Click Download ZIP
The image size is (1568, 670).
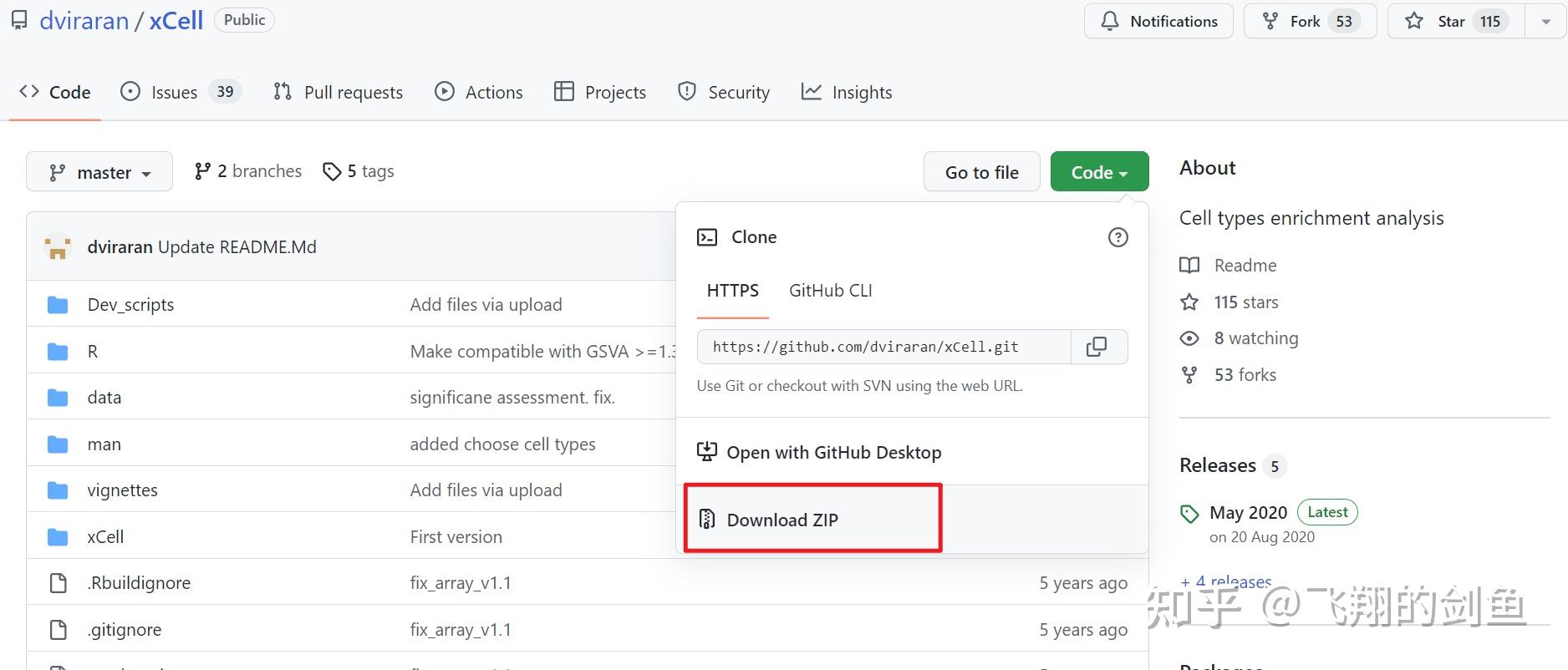781,520
